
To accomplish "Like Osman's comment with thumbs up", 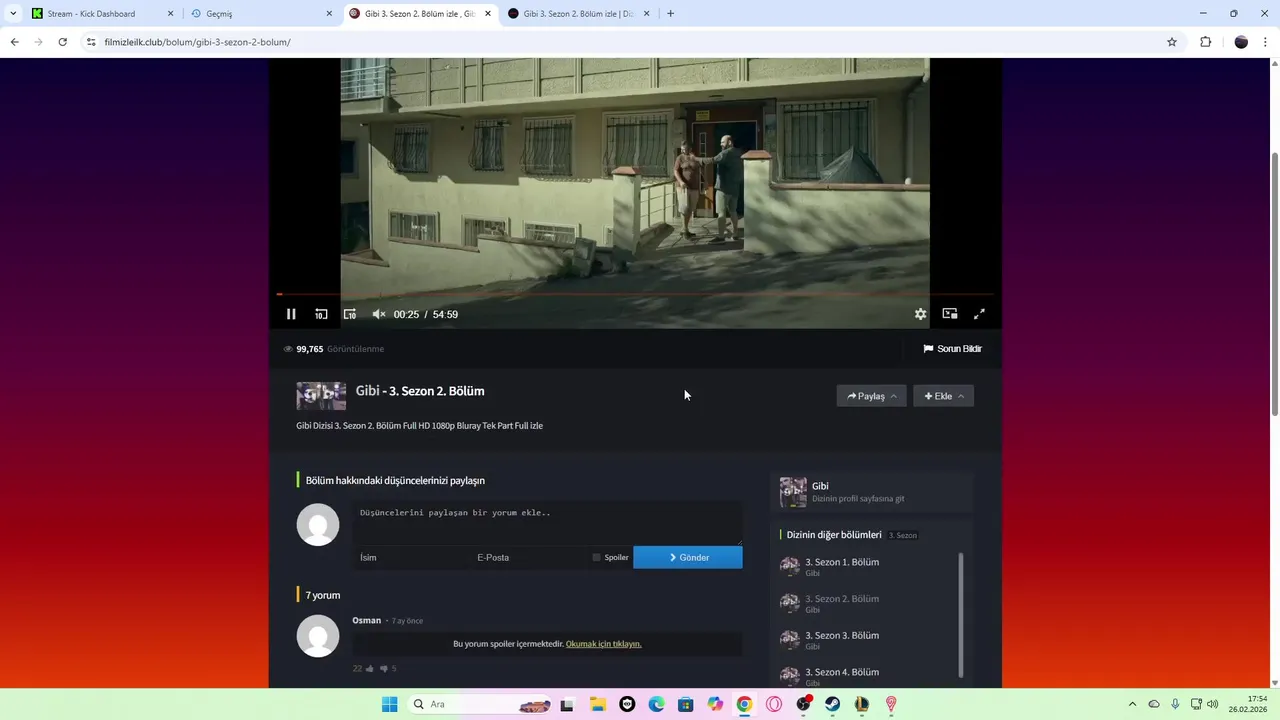I will point(369,668).
